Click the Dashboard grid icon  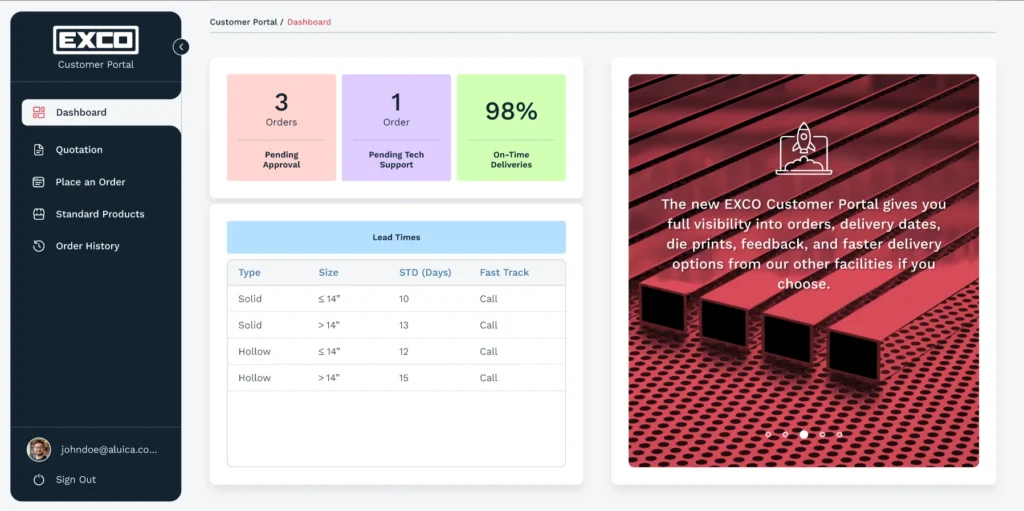[39, 112]
